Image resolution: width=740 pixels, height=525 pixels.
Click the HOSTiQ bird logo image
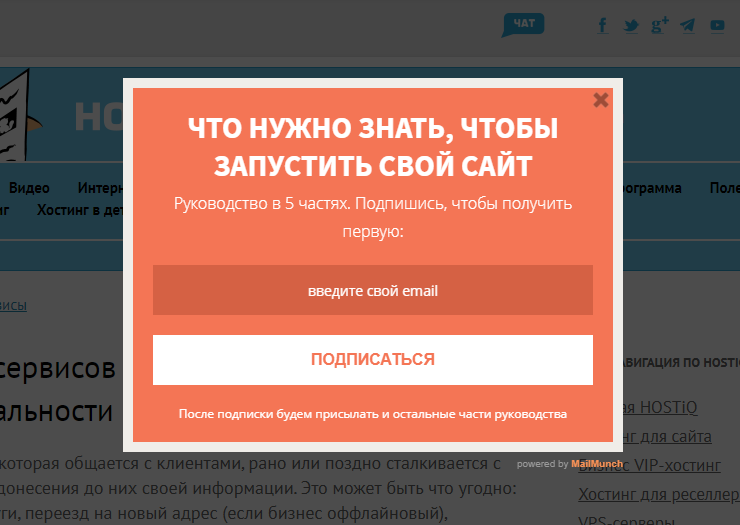click(x=19, y=116)
